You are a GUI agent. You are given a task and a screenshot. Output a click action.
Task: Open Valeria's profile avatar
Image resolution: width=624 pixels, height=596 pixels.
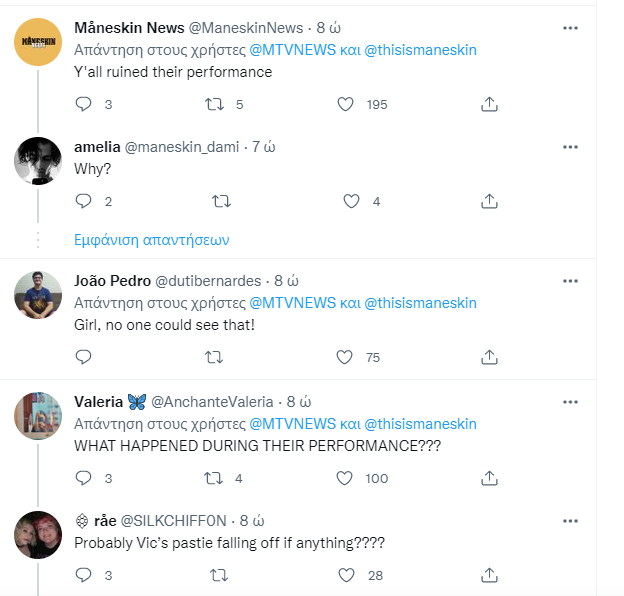39,416
